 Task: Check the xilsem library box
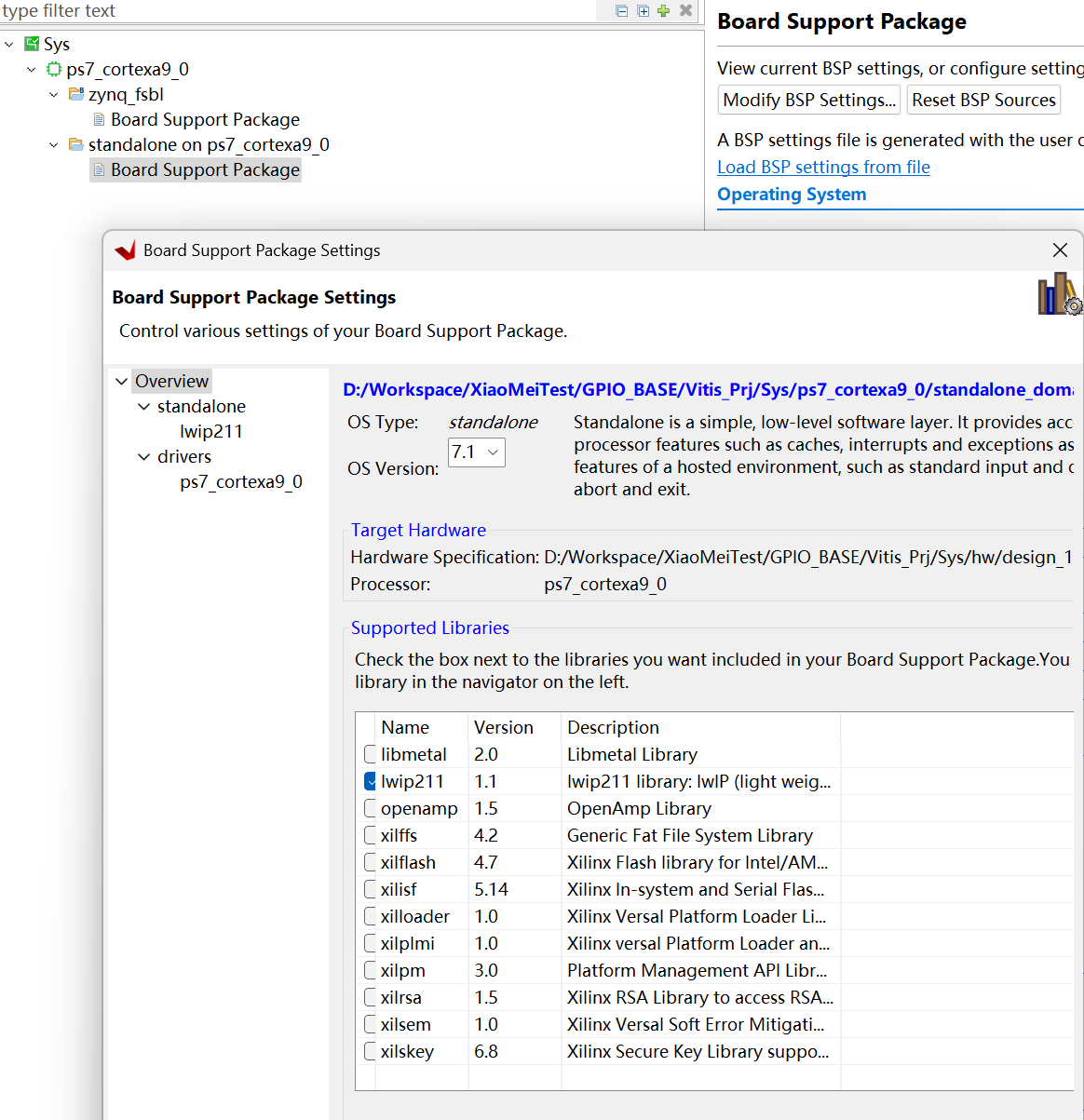click(x=370, y=1024)
